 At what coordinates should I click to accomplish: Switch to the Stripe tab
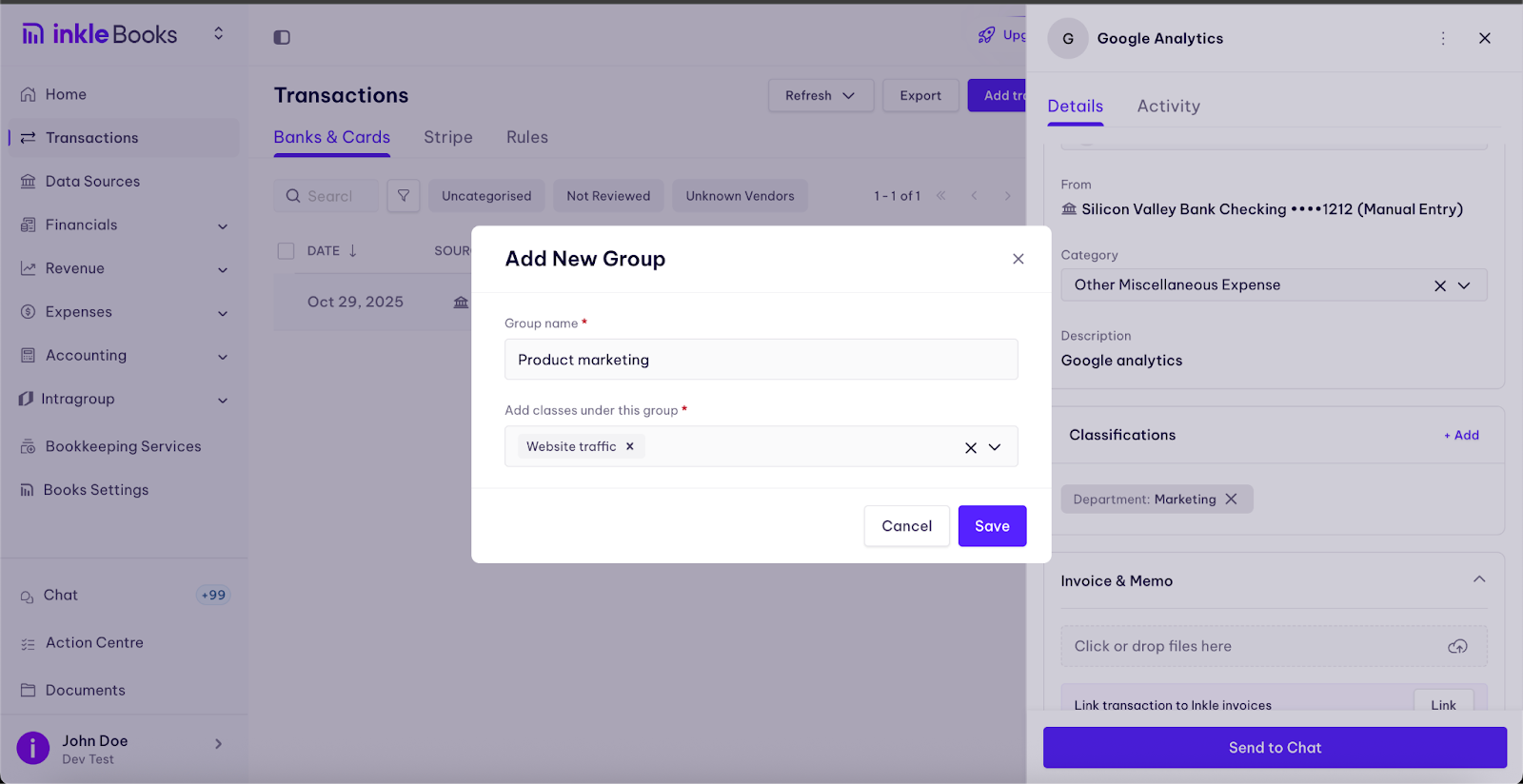(x=448, y=137)
